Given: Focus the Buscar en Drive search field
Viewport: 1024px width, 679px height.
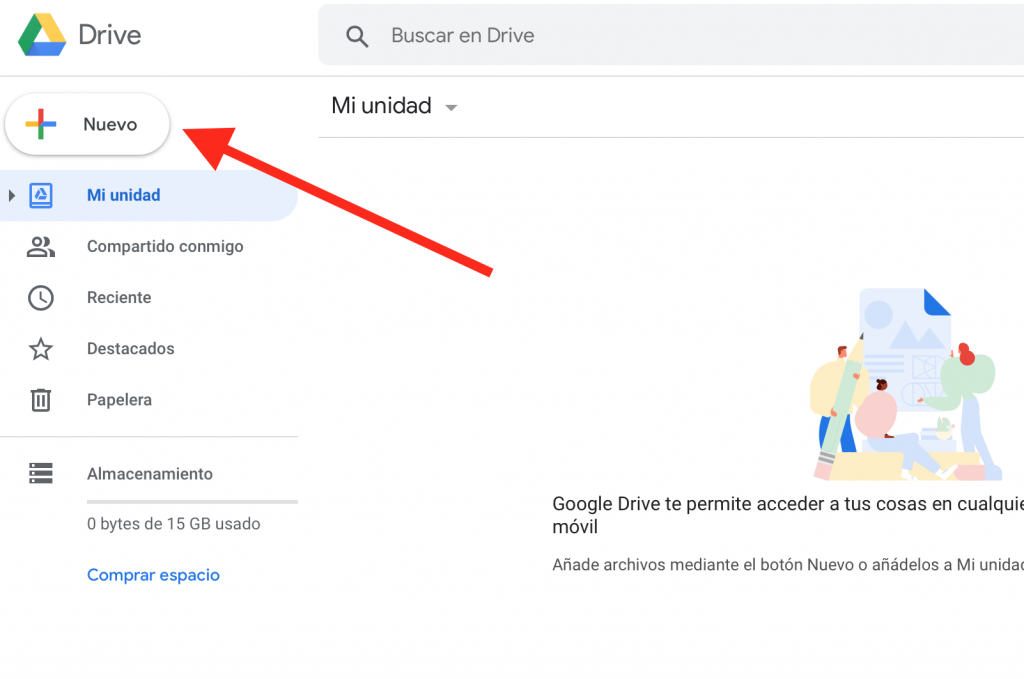Looking at the screenshot, I should (x=671, y=35).
